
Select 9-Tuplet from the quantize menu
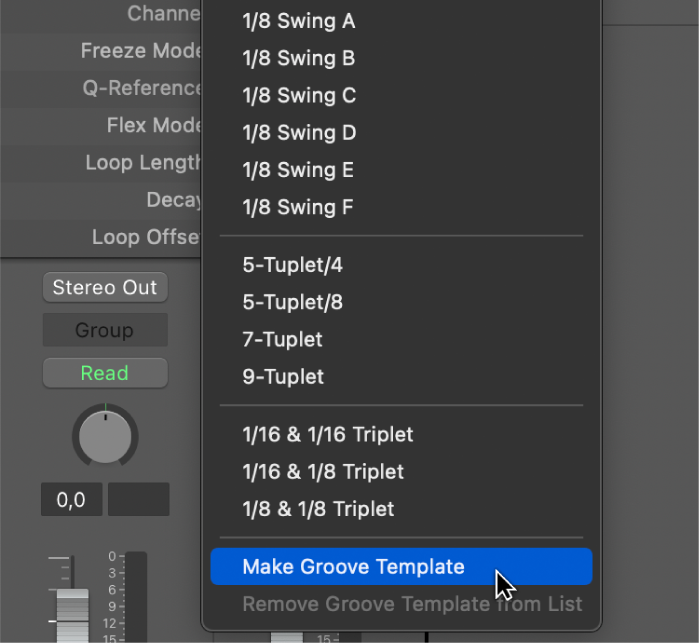click(x=283, y=376)
